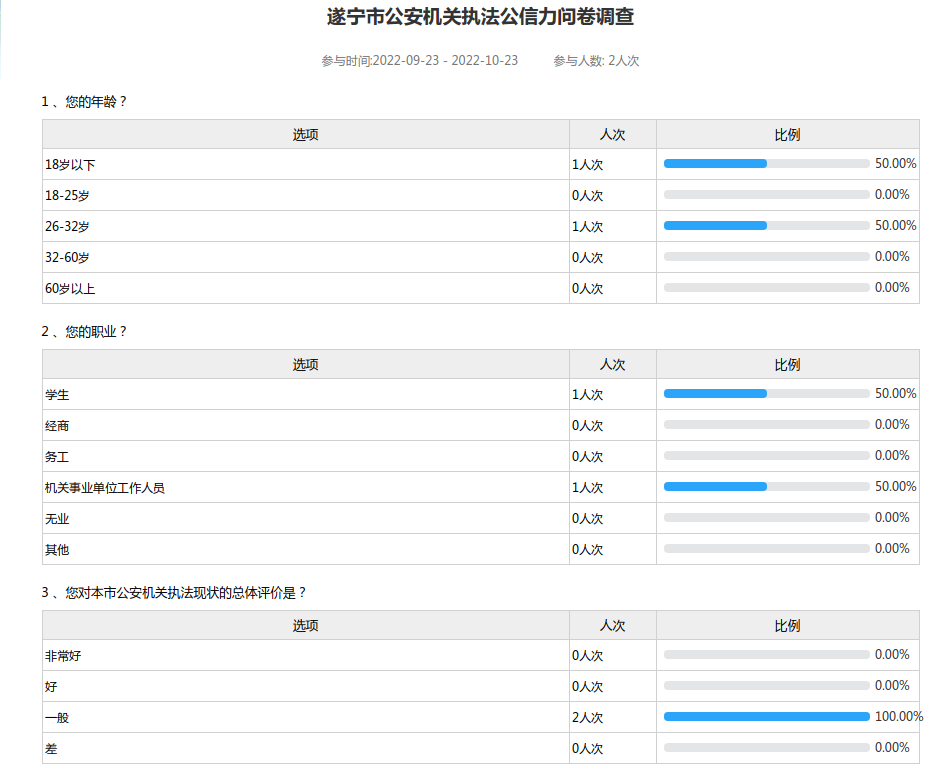
Task: Click the 学生 option label
Action: coord(57,395)
